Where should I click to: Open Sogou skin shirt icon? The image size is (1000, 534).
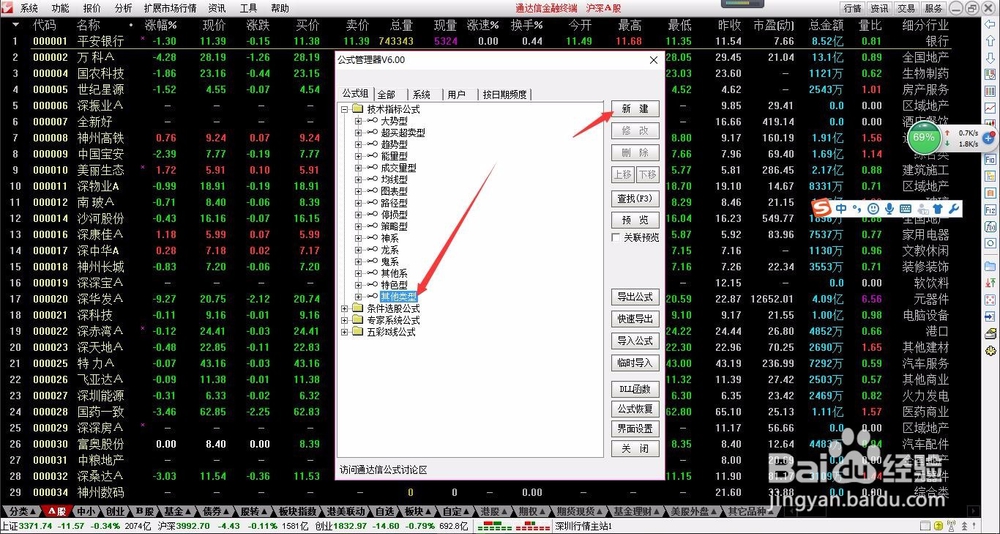pyautogui.click(x=937, y=209)
